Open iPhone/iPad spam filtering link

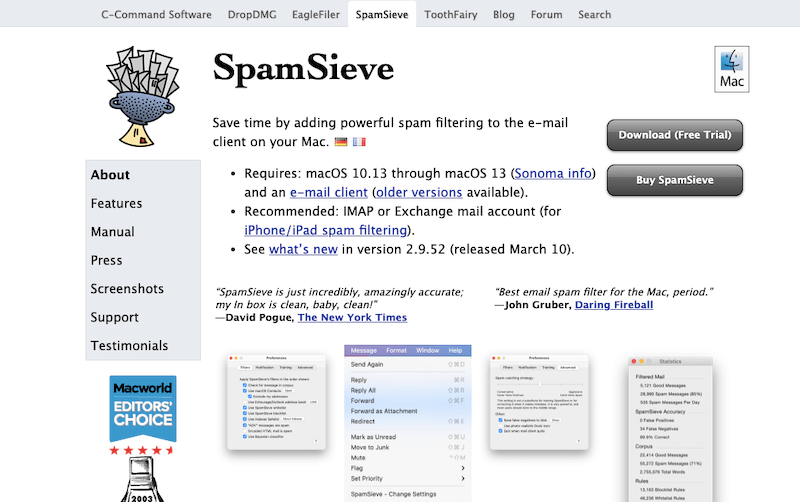coord(326,231)
